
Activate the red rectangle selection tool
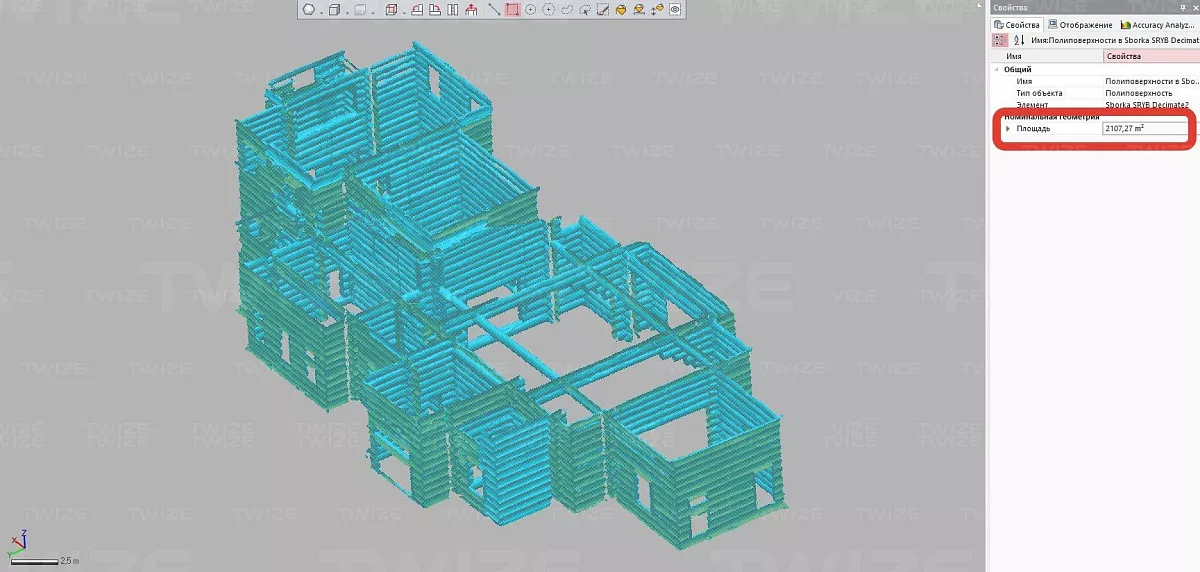(512, 10)
